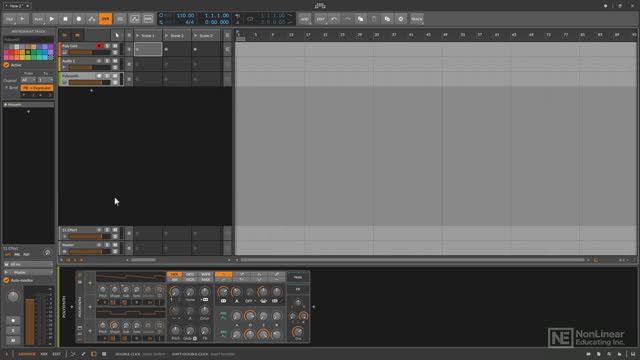Switch to EDIT view tab
The height and width of the screenshot is (360, 640).
[x=57, y=354]
